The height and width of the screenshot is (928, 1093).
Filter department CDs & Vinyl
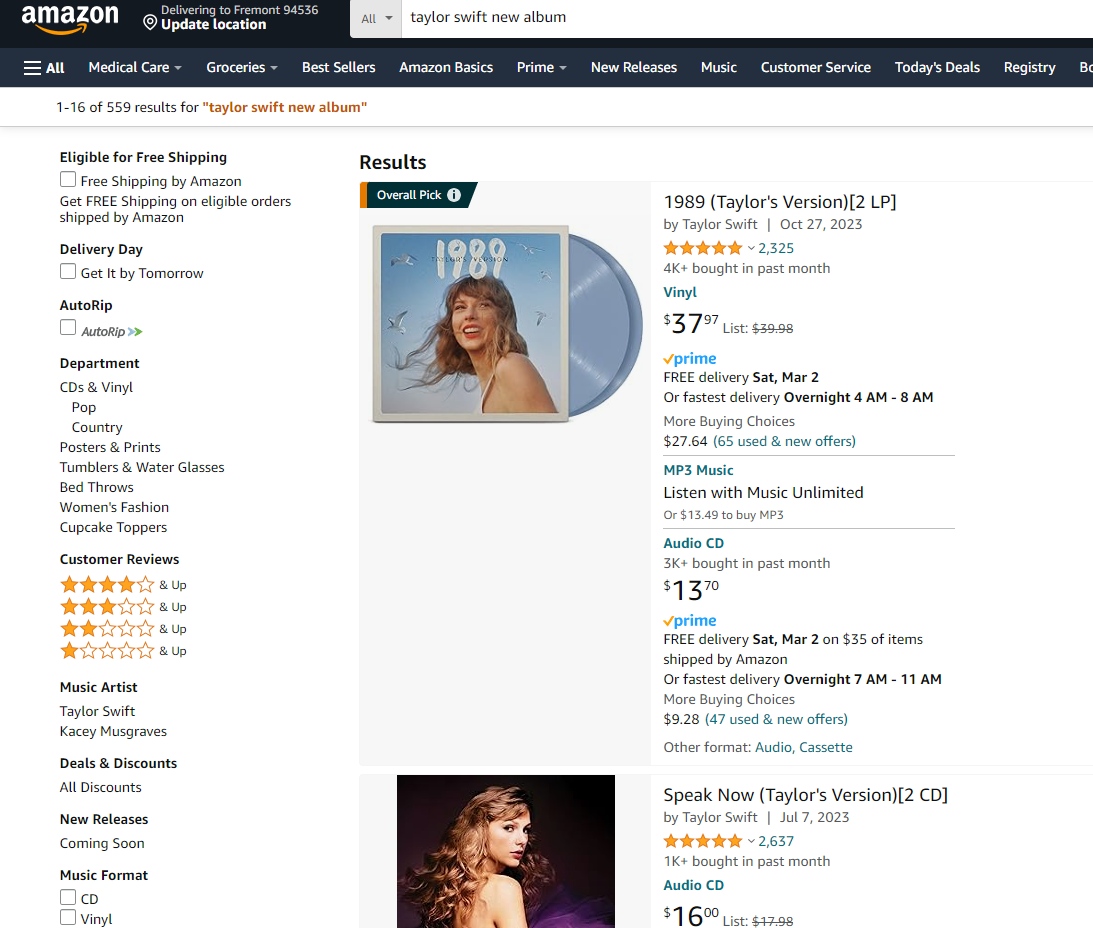pos(96,388)
